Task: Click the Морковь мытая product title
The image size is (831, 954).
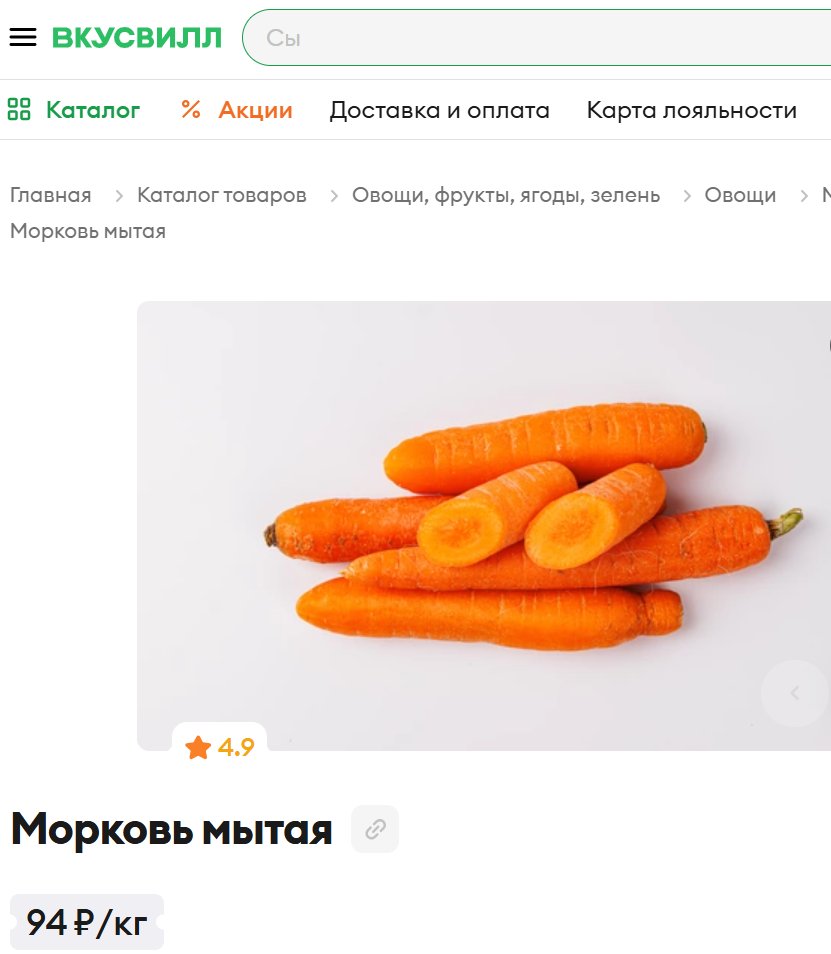Action: (172, 829)
